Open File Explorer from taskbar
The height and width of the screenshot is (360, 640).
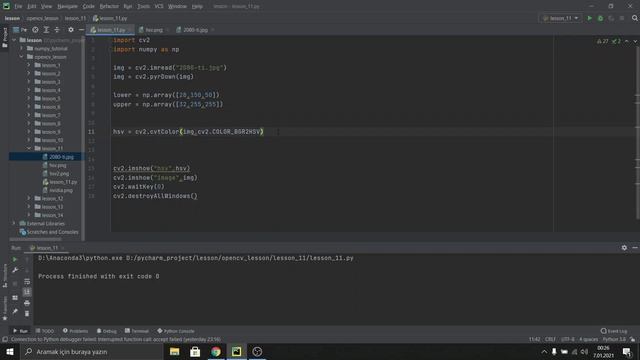coord(175,351)
